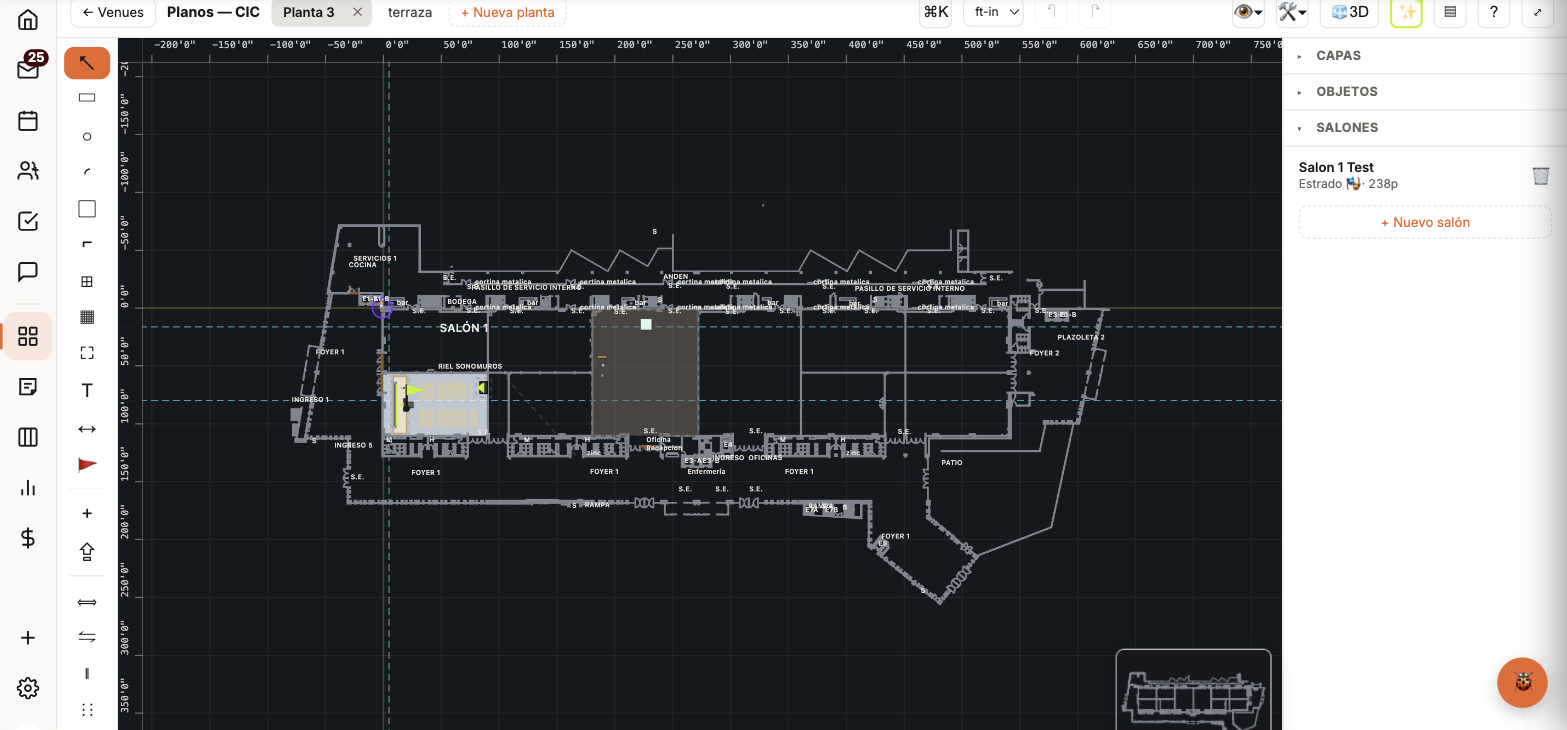1567x730 pixels.
Task: Open the ⌘K command palette button
Action: click(936, 12)
